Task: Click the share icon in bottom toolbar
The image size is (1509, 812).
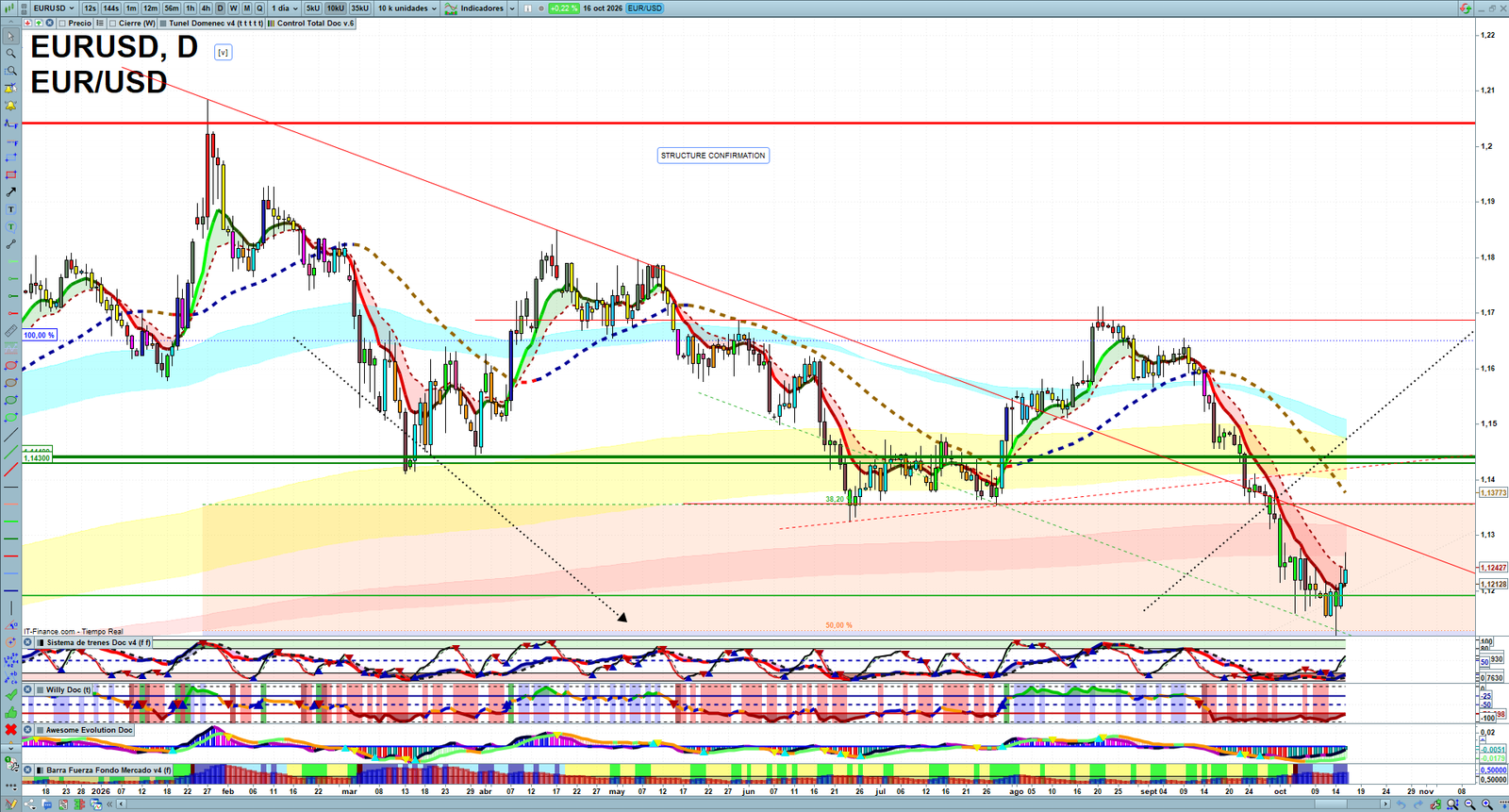Action: pos(30,804)
